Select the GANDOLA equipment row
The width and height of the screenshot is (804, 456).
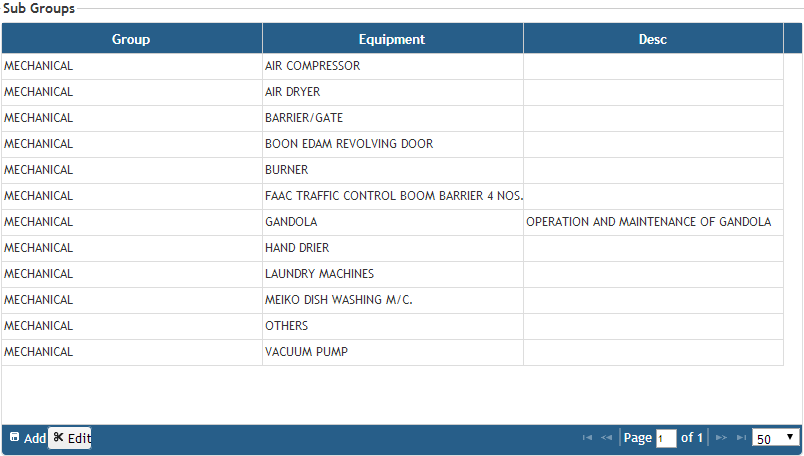coord(291,222)
